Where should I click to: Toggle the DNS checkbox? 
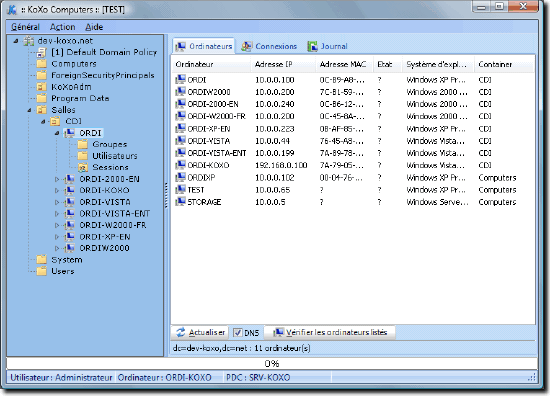click(x=237, y=333)
